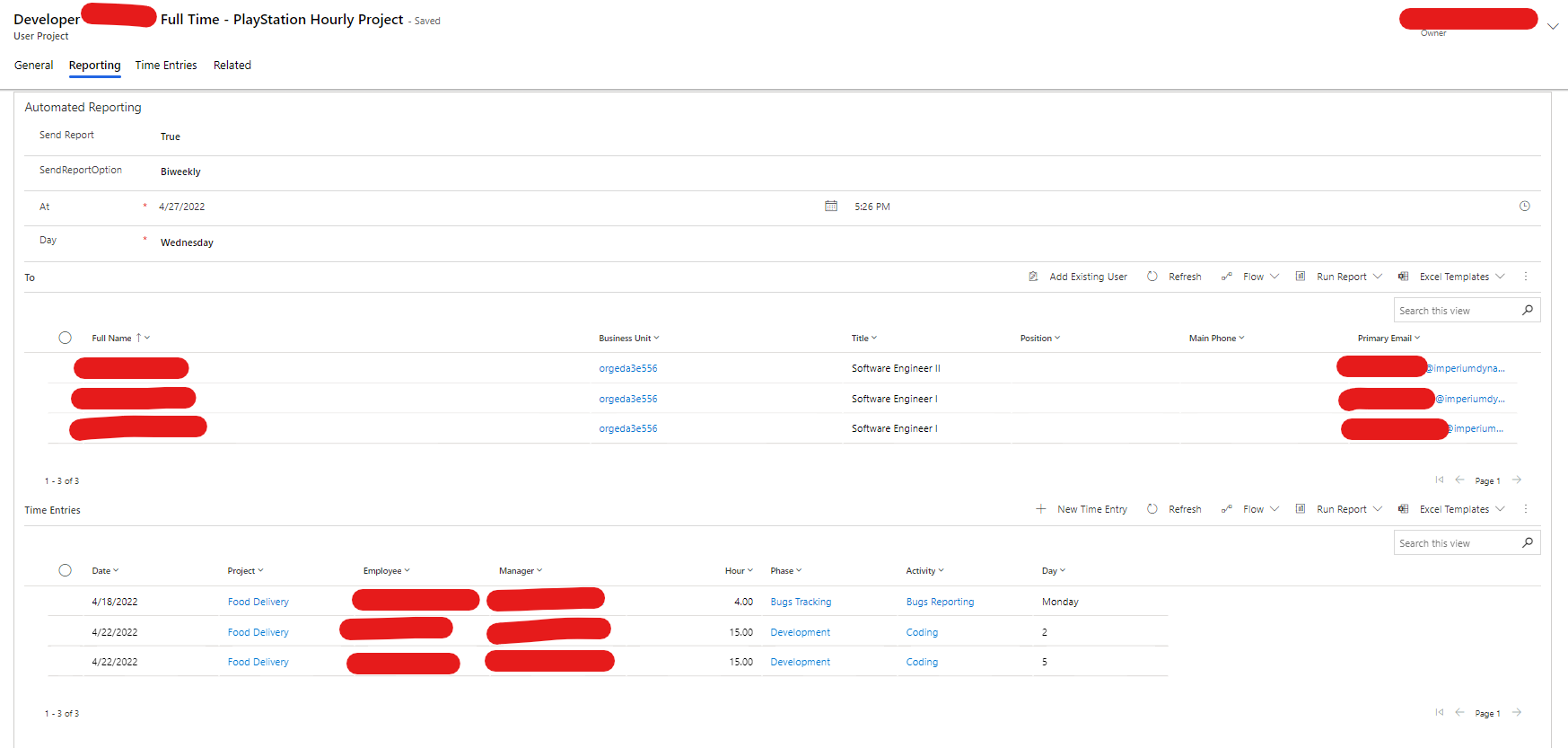Screen dimensions: 1568x748
Task: Open the General tab
Action: pyautogui.click(x=34, y=66)
